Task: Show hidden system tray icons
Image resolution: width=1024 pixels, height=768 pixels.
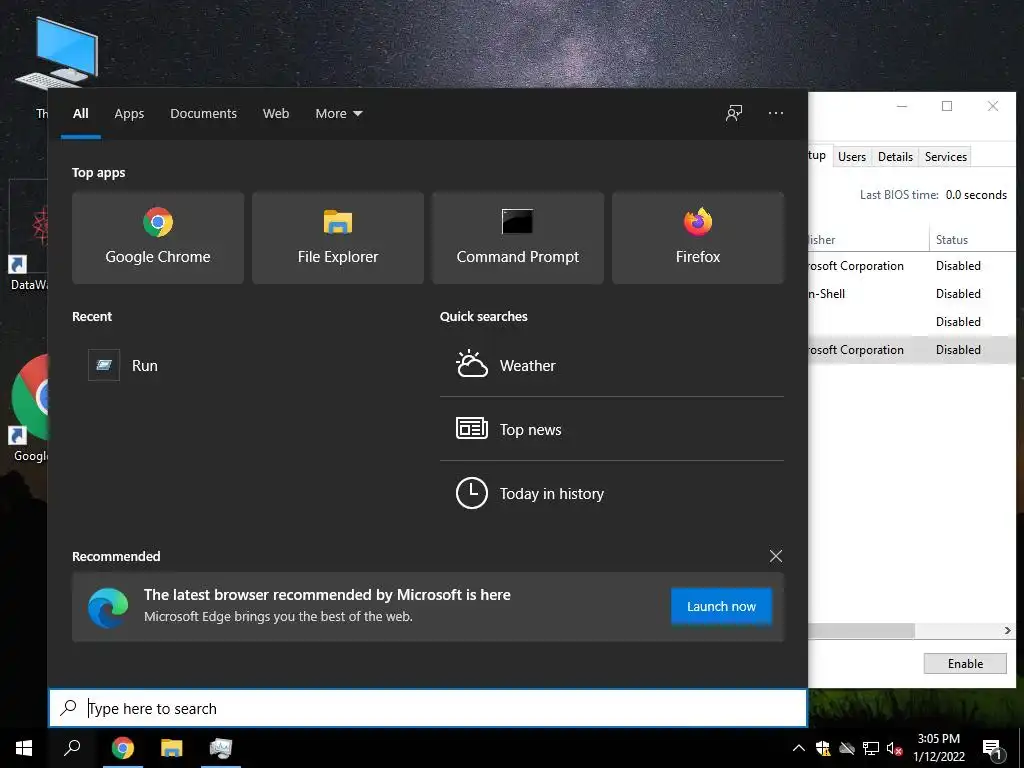Action: coord(799,748)
